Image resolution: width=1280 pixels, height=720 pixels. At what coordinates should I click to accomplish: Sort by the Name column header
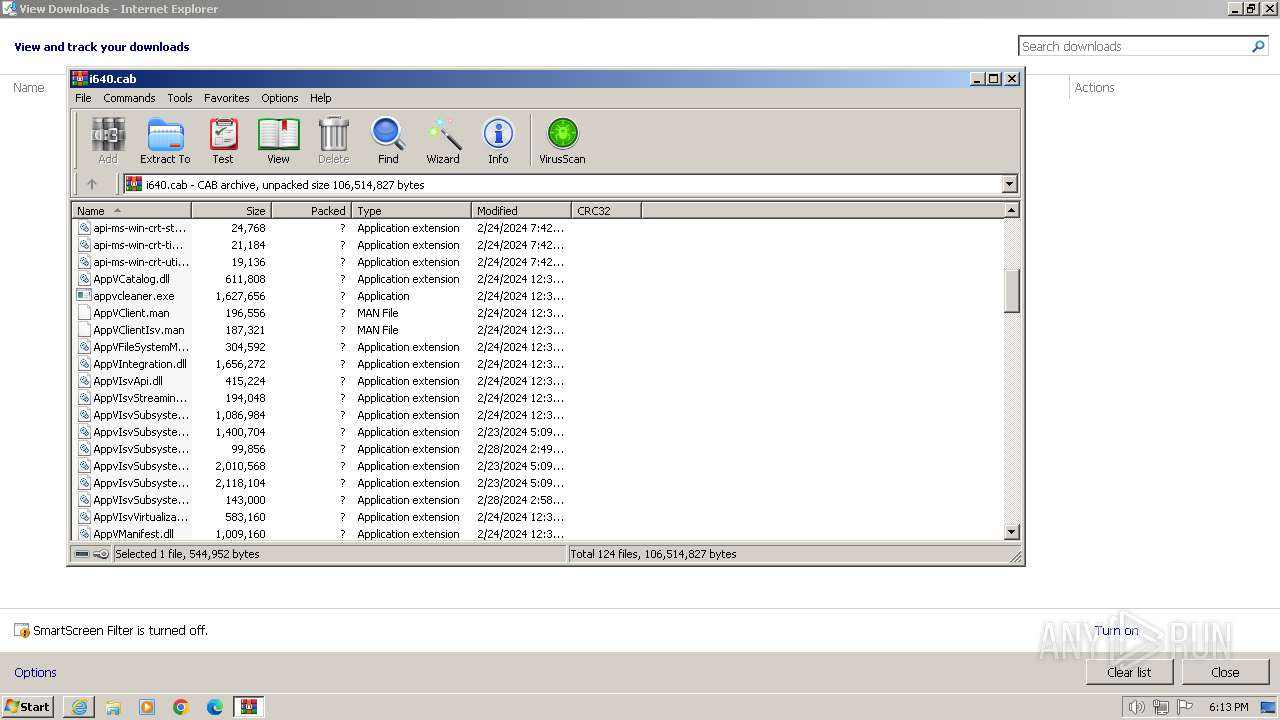131,211
